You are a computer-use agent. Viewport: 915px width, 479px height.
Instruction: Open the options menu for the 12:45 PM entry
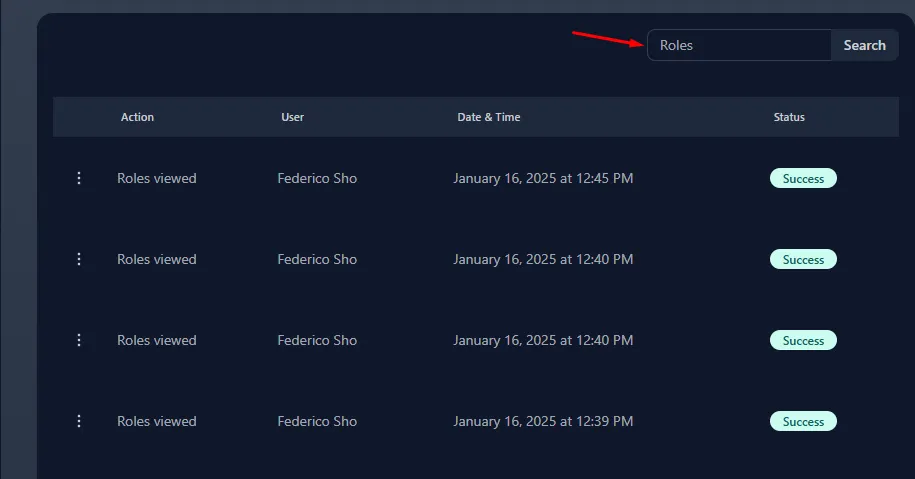(x=79, y=178)
